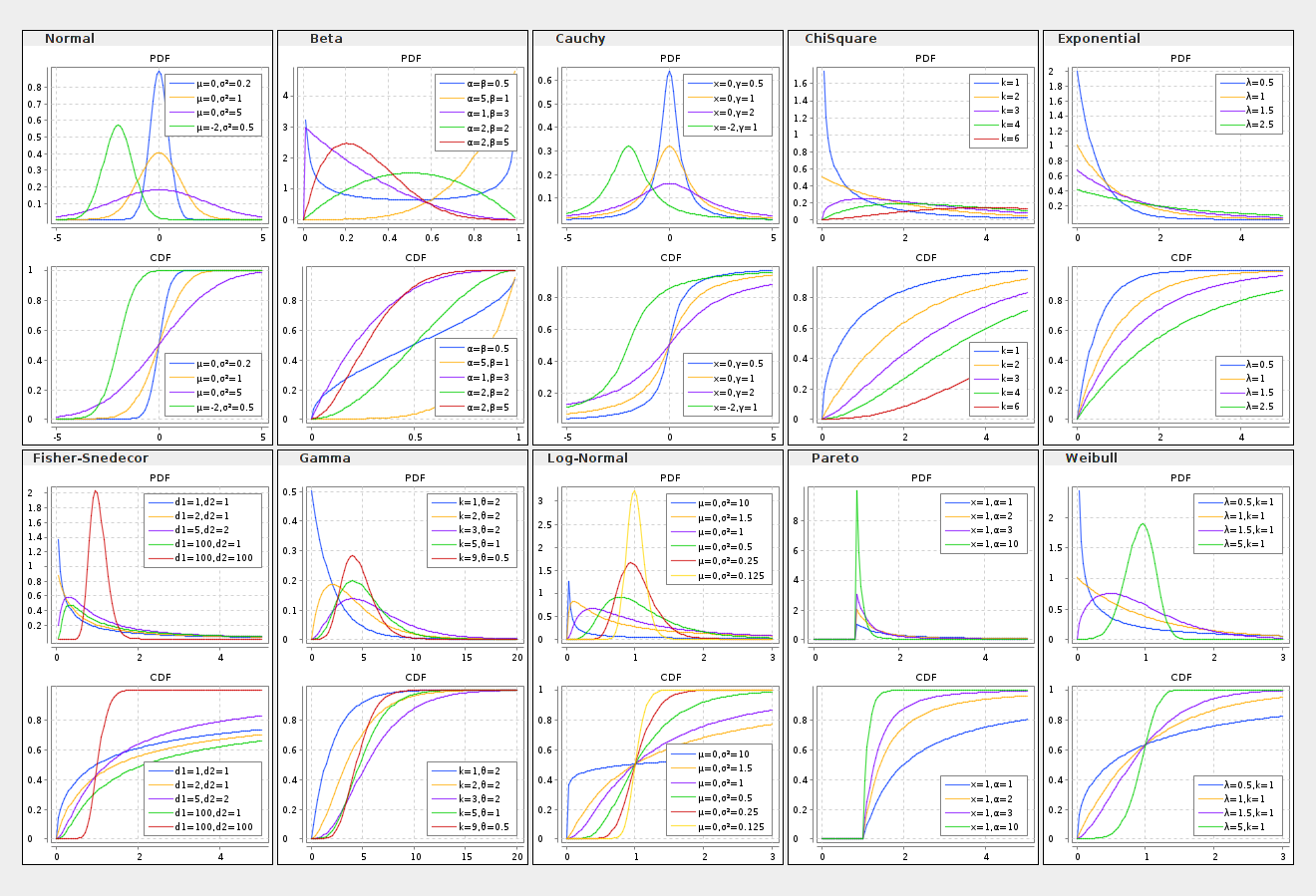
Task: Click λ=5,k=1 in Weibull PDF legend
Action: [x=1245, y=544]
